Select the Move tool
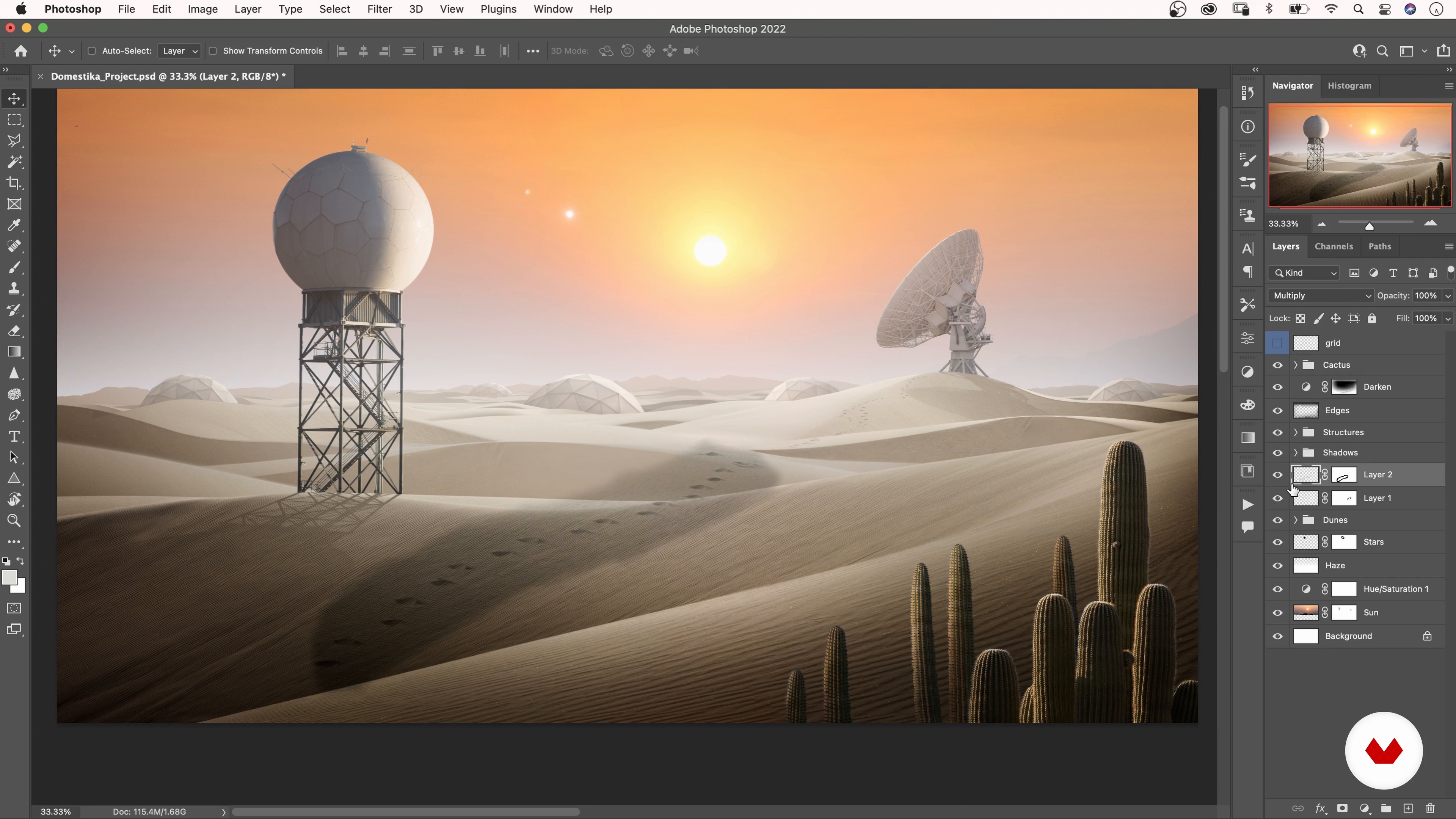This screenshot has height=819, width=1456. 14,98
